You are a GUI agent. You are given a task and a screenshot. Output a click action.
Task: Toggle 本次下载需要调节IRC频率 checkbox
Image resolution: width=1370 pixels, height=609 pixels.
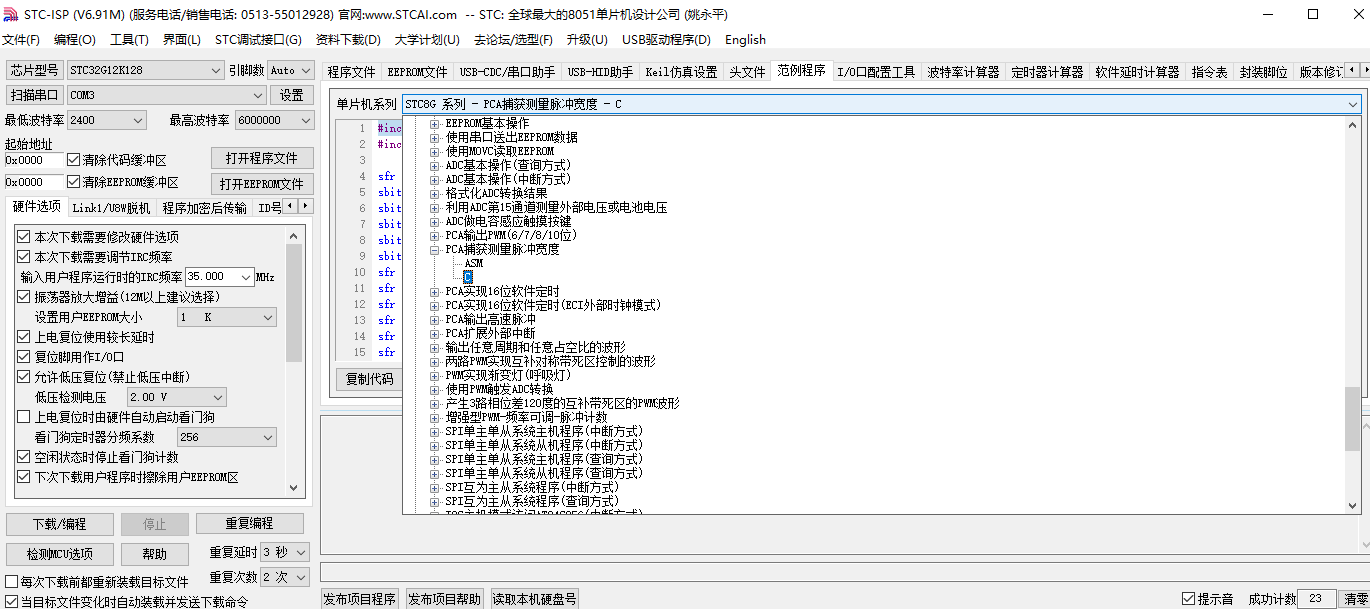point(24,257)
